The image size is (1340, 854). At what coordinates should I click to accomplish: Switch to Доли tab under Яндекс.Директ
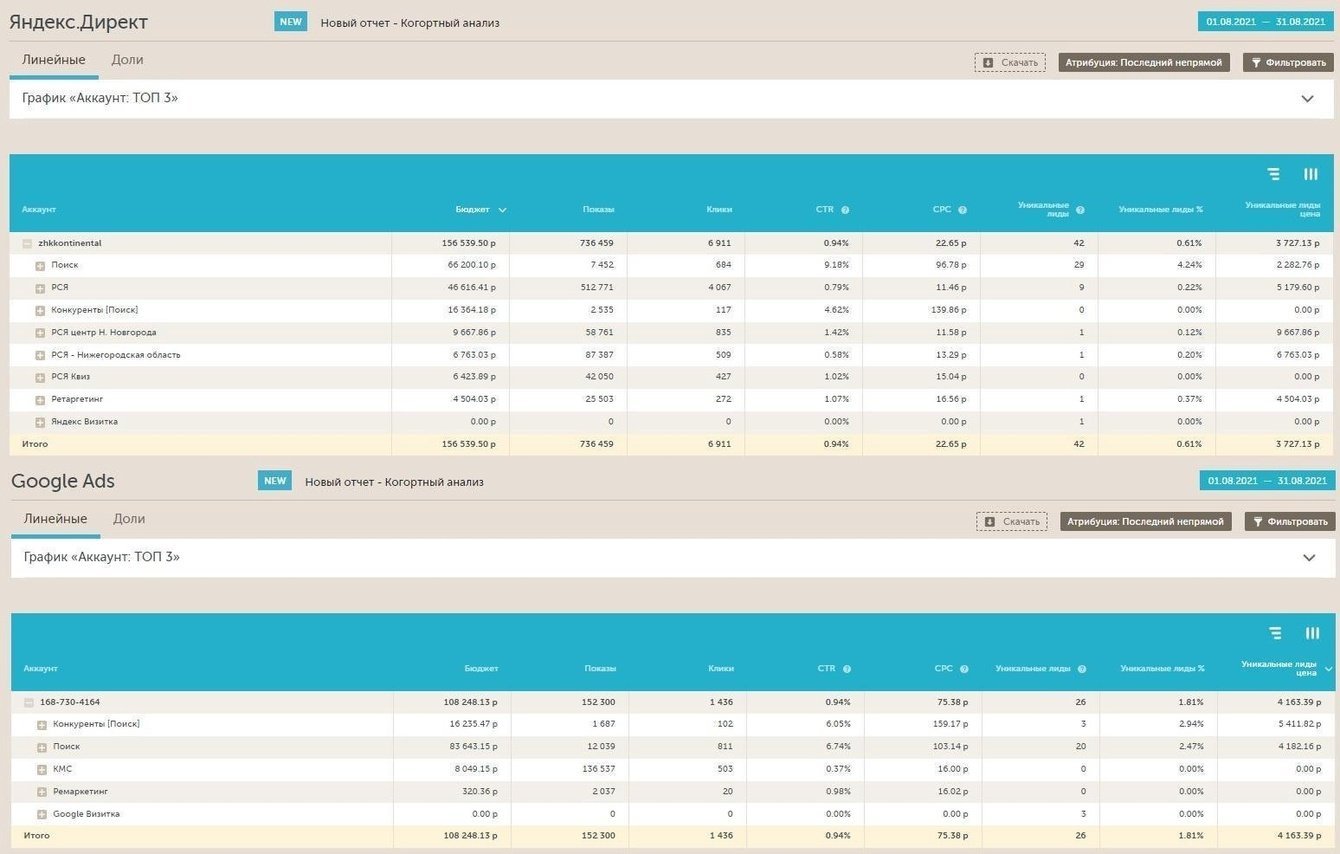point(127,60)
